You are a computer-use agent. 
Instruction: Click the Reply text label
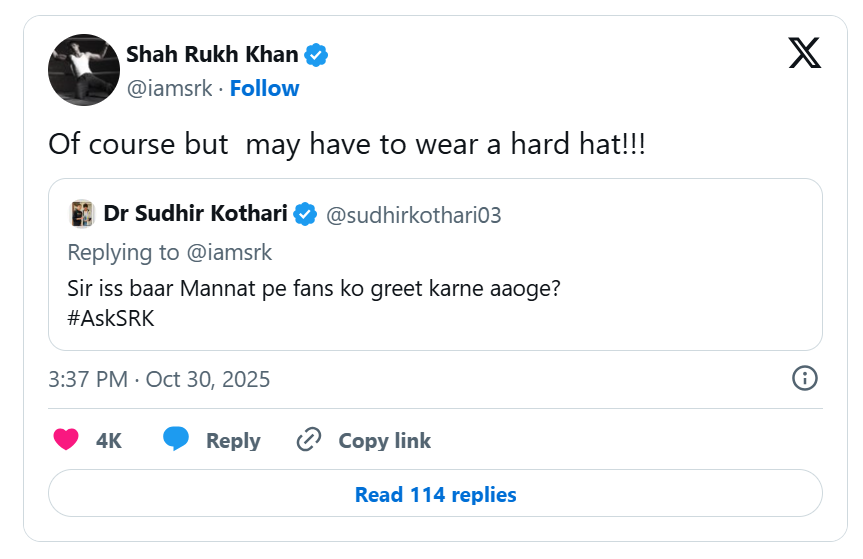click(233, 440)
